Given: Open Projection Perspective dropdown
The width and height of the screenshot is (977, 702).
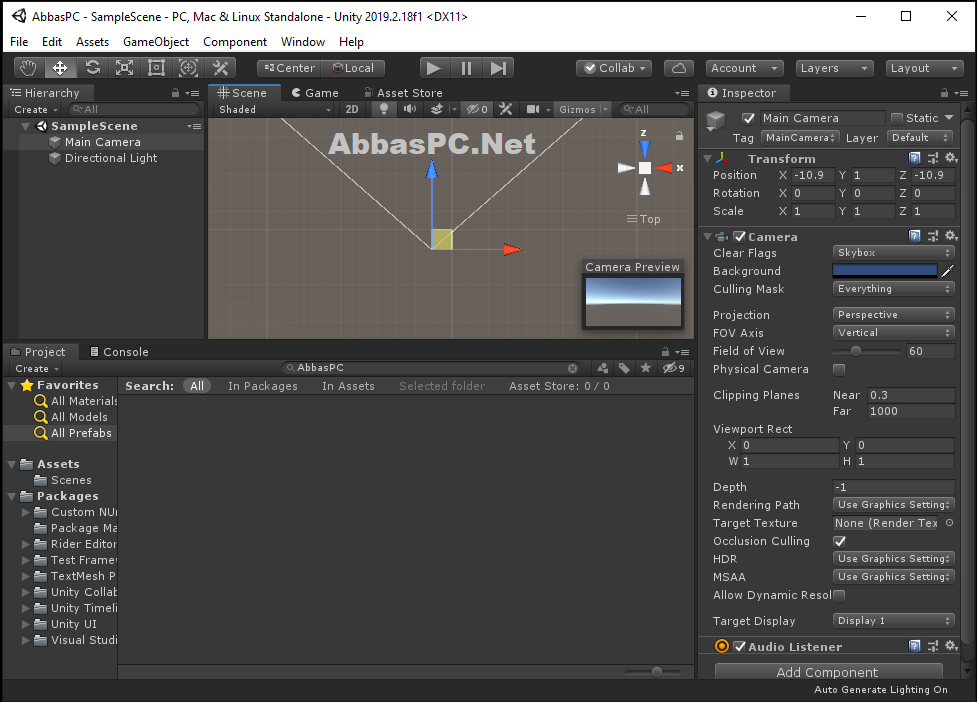Looking at the screenshot, I should [894, 315].
